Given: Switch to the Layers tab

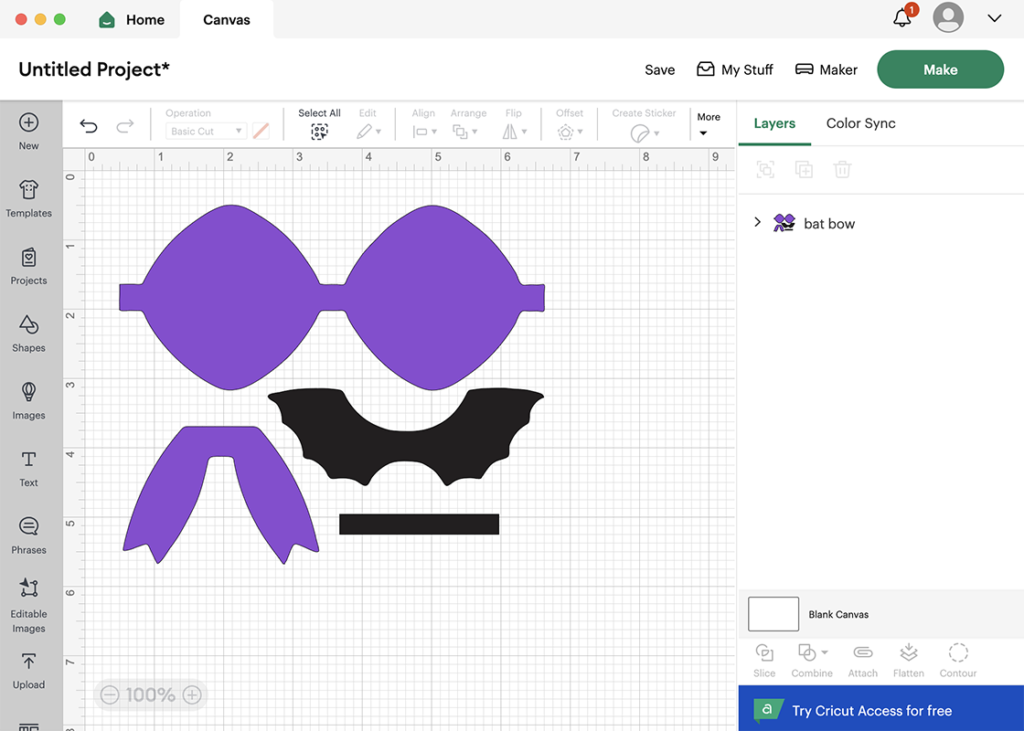Looking at the screenshot, I should [x=775, y=123].
